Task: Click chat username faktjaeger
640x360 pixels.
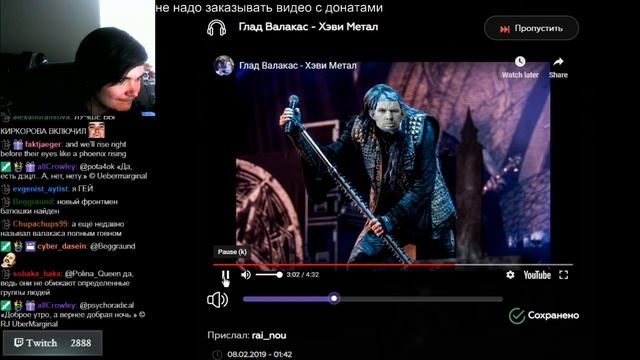Action: (x=43, y=144)
